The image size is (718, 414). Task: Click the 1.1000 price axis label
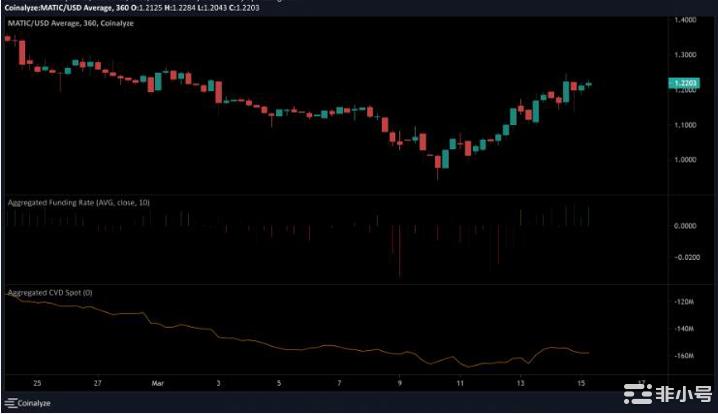click(x=686, y=125)
